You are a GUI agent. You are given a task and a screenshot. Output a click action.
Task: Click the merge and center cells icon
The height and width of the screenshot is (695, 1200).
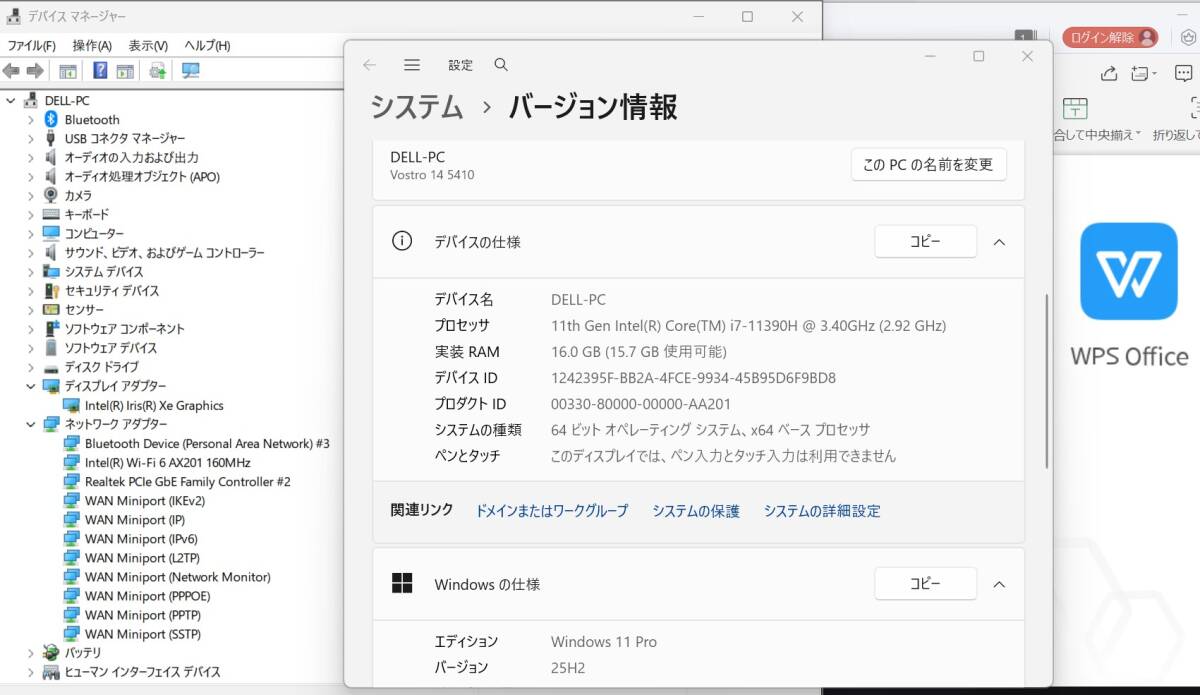click(x=1073, y=106)
